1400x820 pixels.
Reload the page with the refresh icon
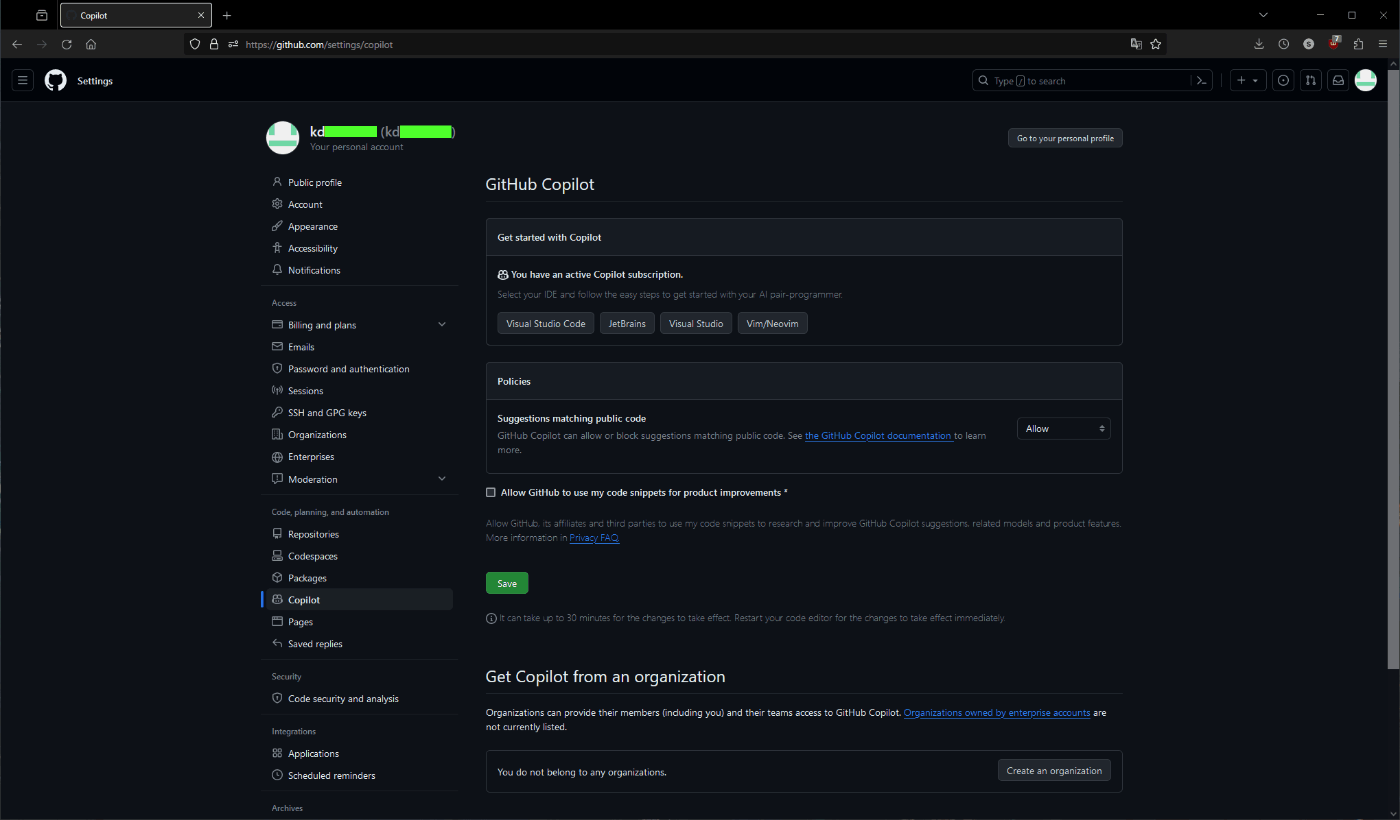(x=67, y=44)
